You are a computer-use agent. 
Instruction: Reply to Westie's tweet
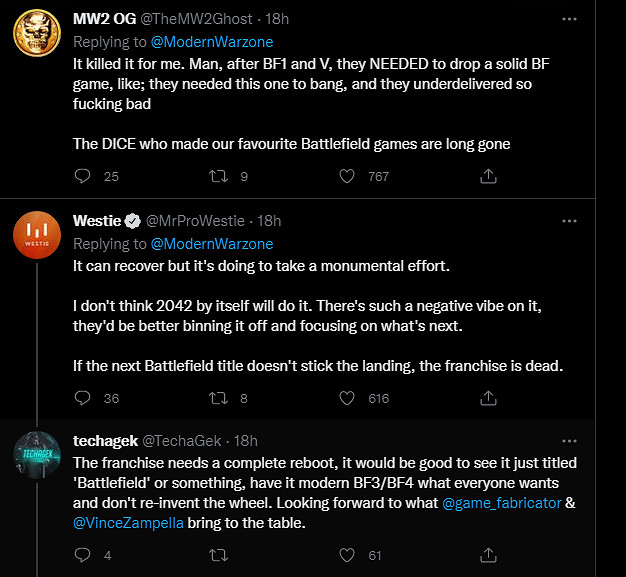[x=83, y=398]
